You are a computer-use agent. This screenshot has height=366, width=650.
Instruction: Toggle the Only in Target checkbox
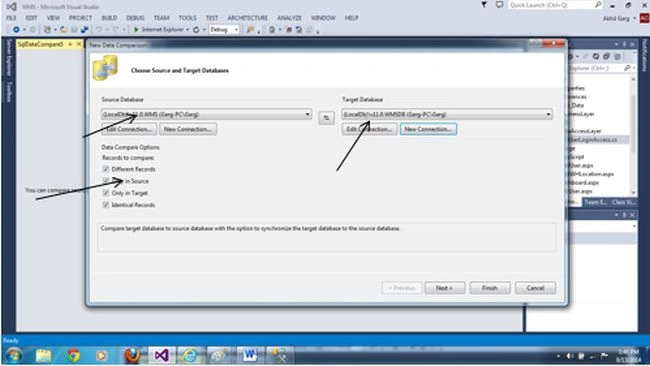pyautogui.click(x=106, y=193)
